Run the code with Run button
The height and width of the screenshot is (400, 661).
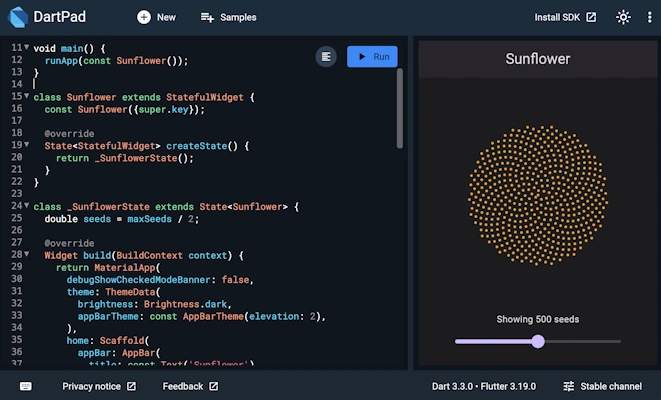click(x=372, y=56)
